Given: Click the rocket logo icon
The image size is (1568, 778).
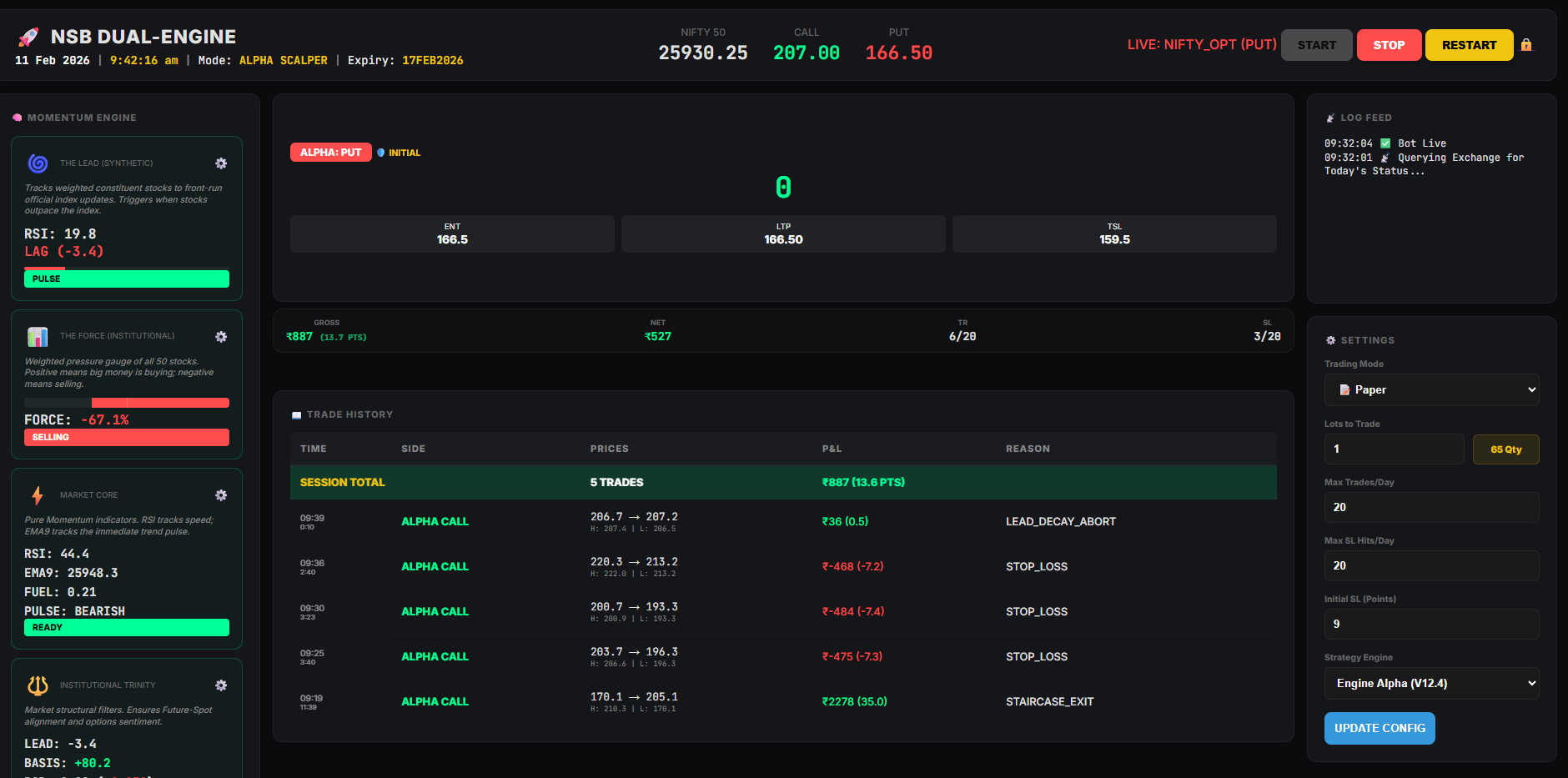Looking at the screenshot, I should [28, 38].
